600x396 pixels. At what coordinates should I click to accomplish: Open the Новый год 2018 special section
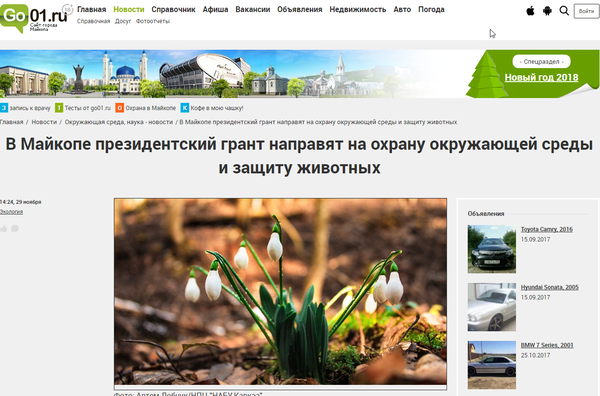click(541, 77)
